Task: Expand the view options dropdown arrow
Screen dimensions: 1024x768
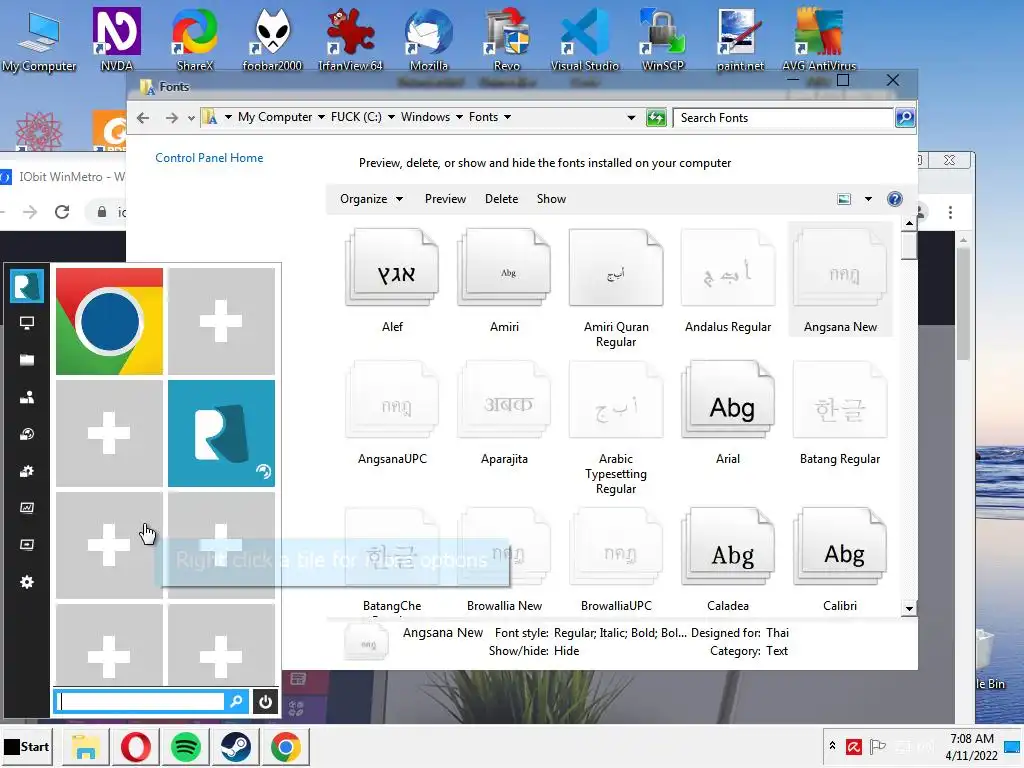Action: 869,199
